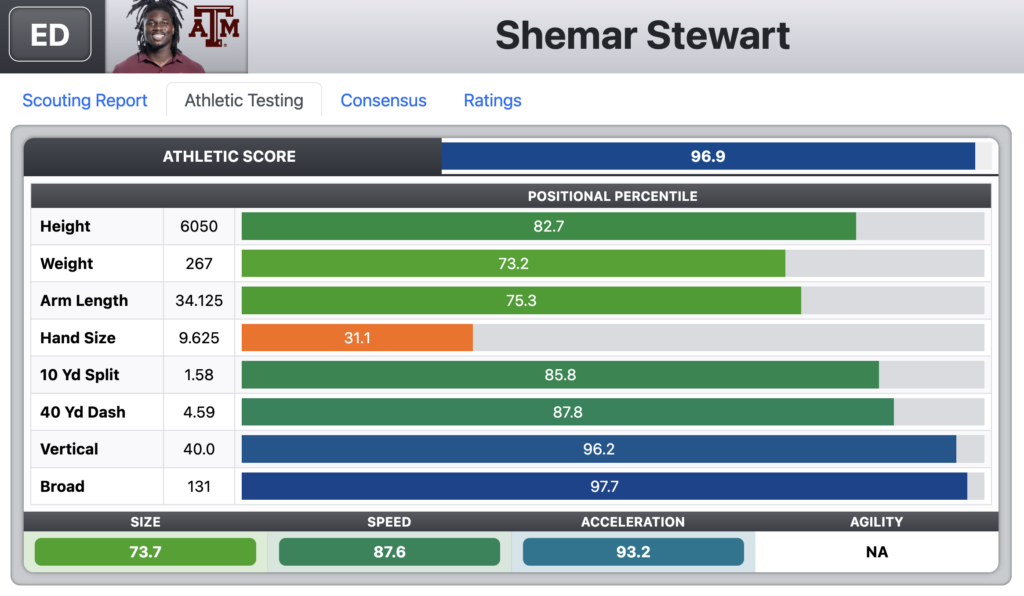
Task: Click the Weight percentile bar 73.2
Action: (x=513, y=264)
